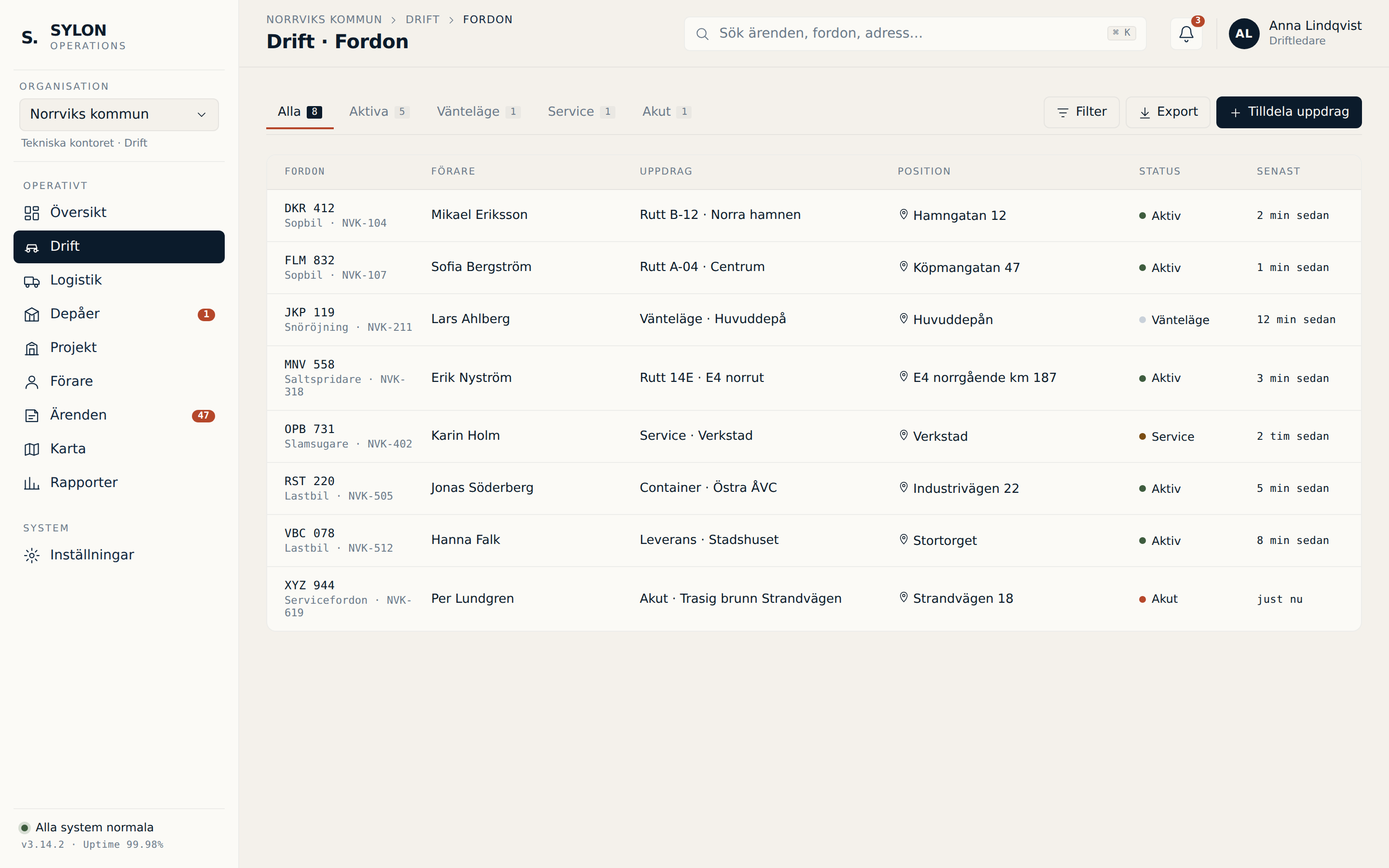Click the Sylon S. logo
The height and width of the screenshot is (868, 1389).
click(x=30, y=37)
